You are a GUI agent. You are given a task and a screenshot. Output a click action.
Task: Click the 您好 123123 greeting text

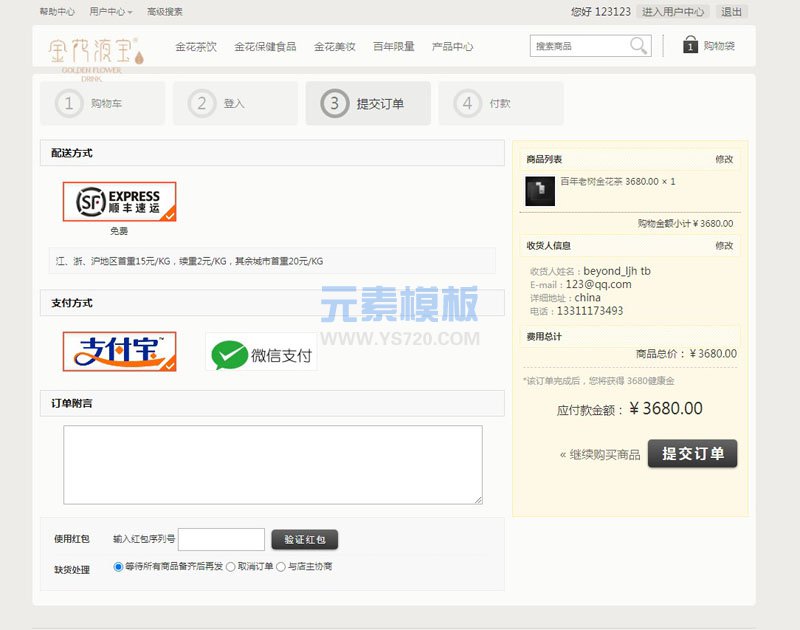(x=601, y=12)
